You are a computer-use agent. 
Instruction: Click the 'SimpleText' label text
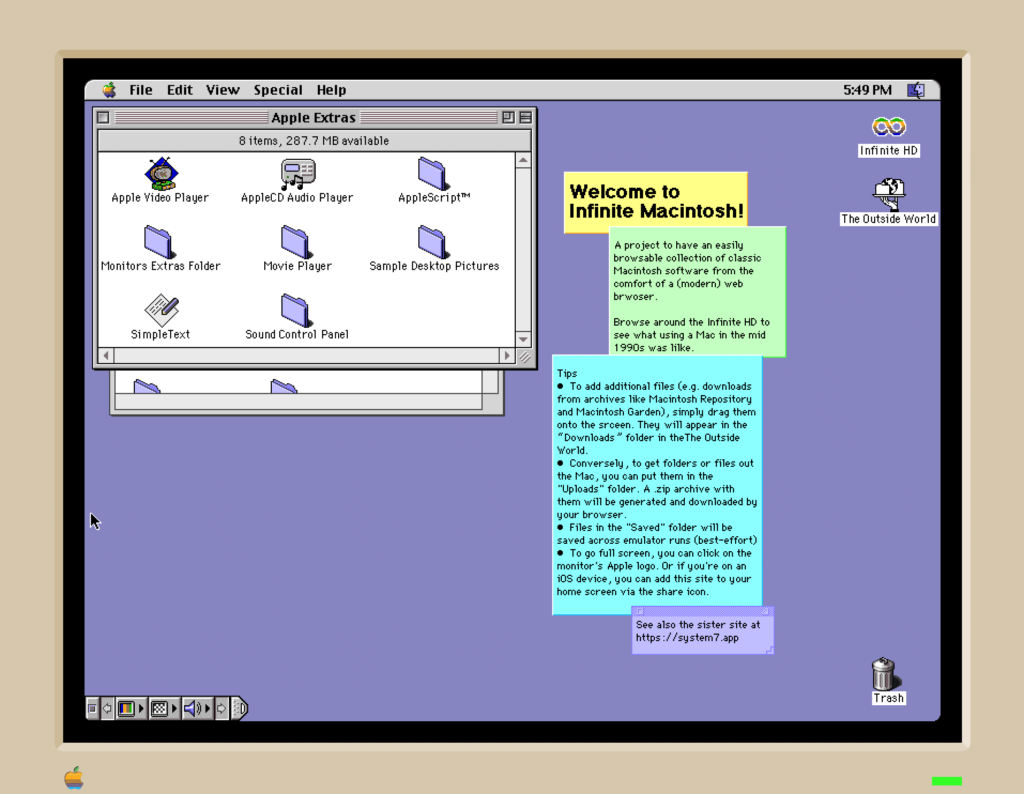(160, 334)
